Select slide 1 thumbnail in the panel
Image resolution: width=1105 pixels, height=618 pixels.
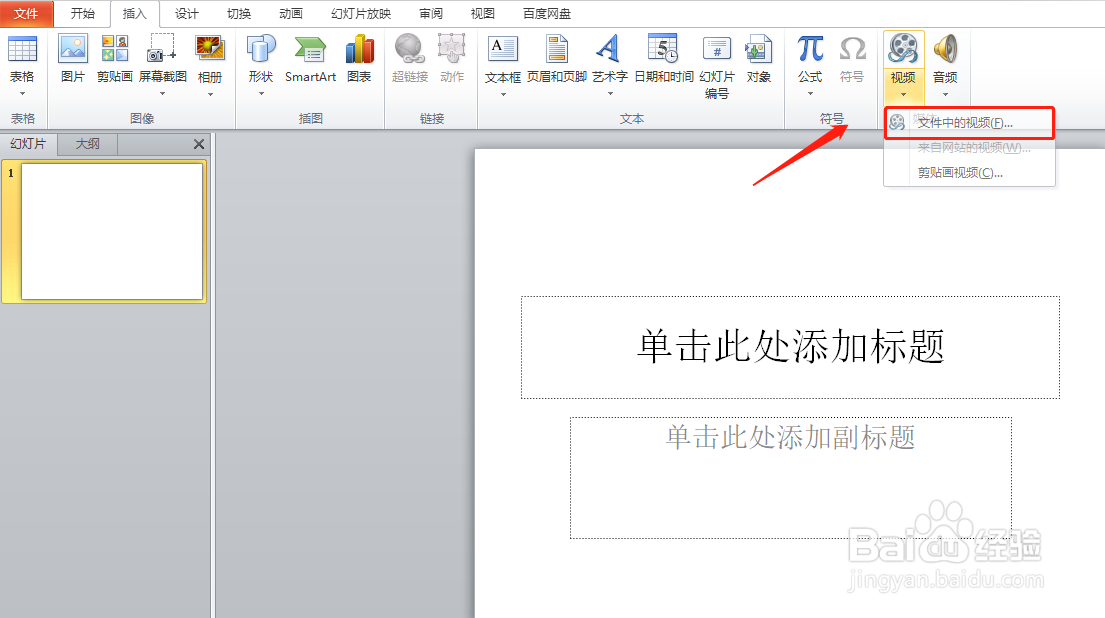[108, 230]
